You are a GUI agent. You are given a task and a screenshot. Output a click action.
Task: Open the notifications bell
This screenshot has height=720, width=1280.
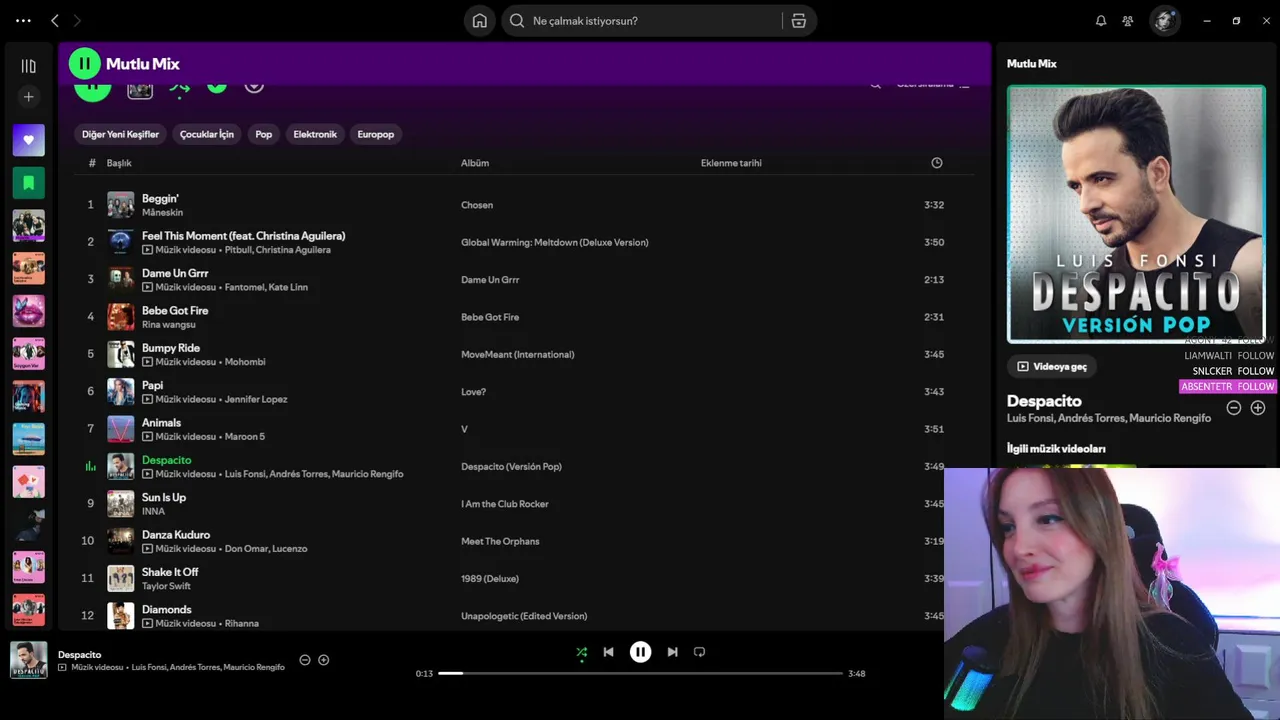pos(1101,21)
